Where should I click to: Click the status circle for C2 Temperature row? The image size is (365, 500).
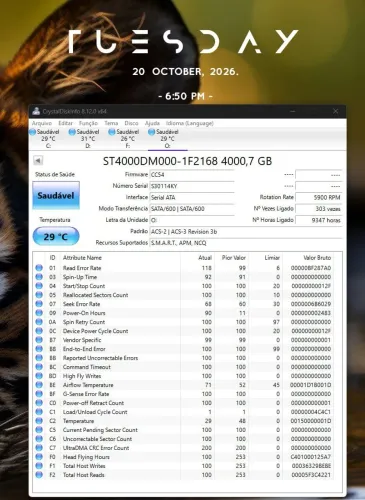pyautogui.click(x=39, y=421)
